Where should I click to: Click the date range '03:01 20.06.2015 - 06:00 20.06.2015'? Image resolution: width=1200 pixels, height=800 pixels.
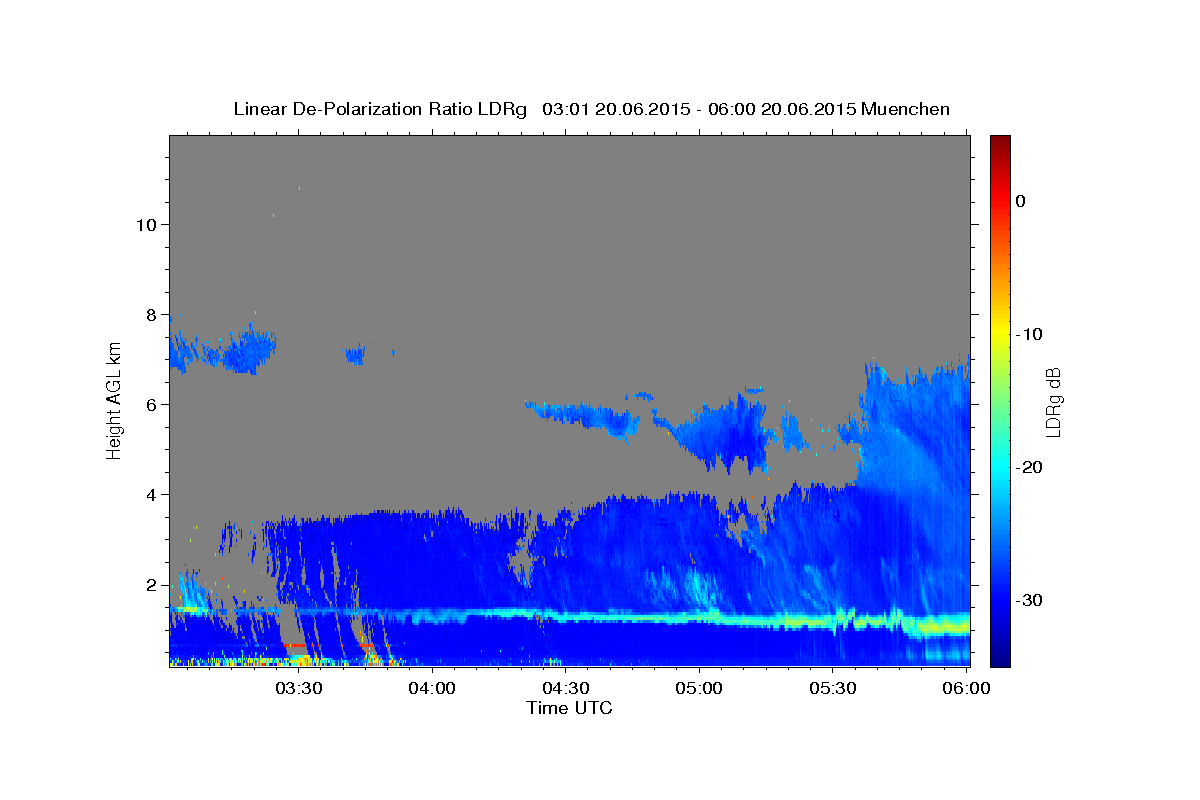pos(699,109)
